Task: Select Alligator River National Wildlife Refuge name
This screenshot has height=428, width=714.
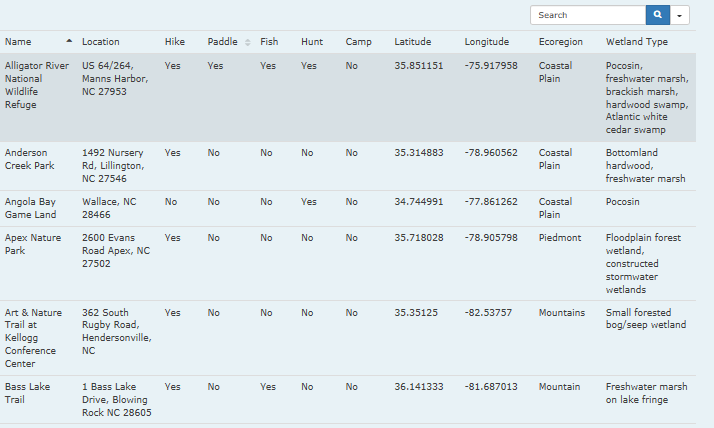Action: coord(37,85)
